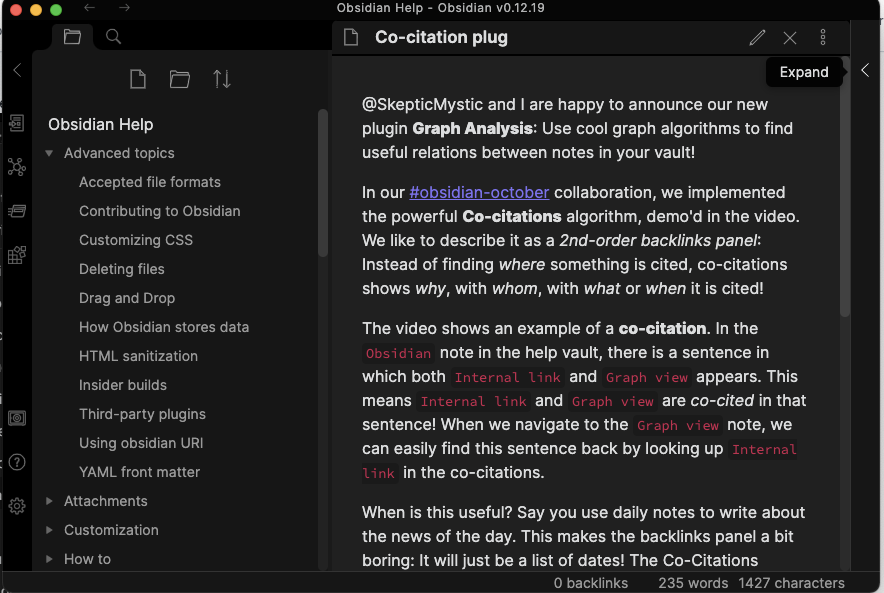The width and height of the screenshot is (884, 593).
Task: Open How Obsidian stores data note
Action: 164,327
